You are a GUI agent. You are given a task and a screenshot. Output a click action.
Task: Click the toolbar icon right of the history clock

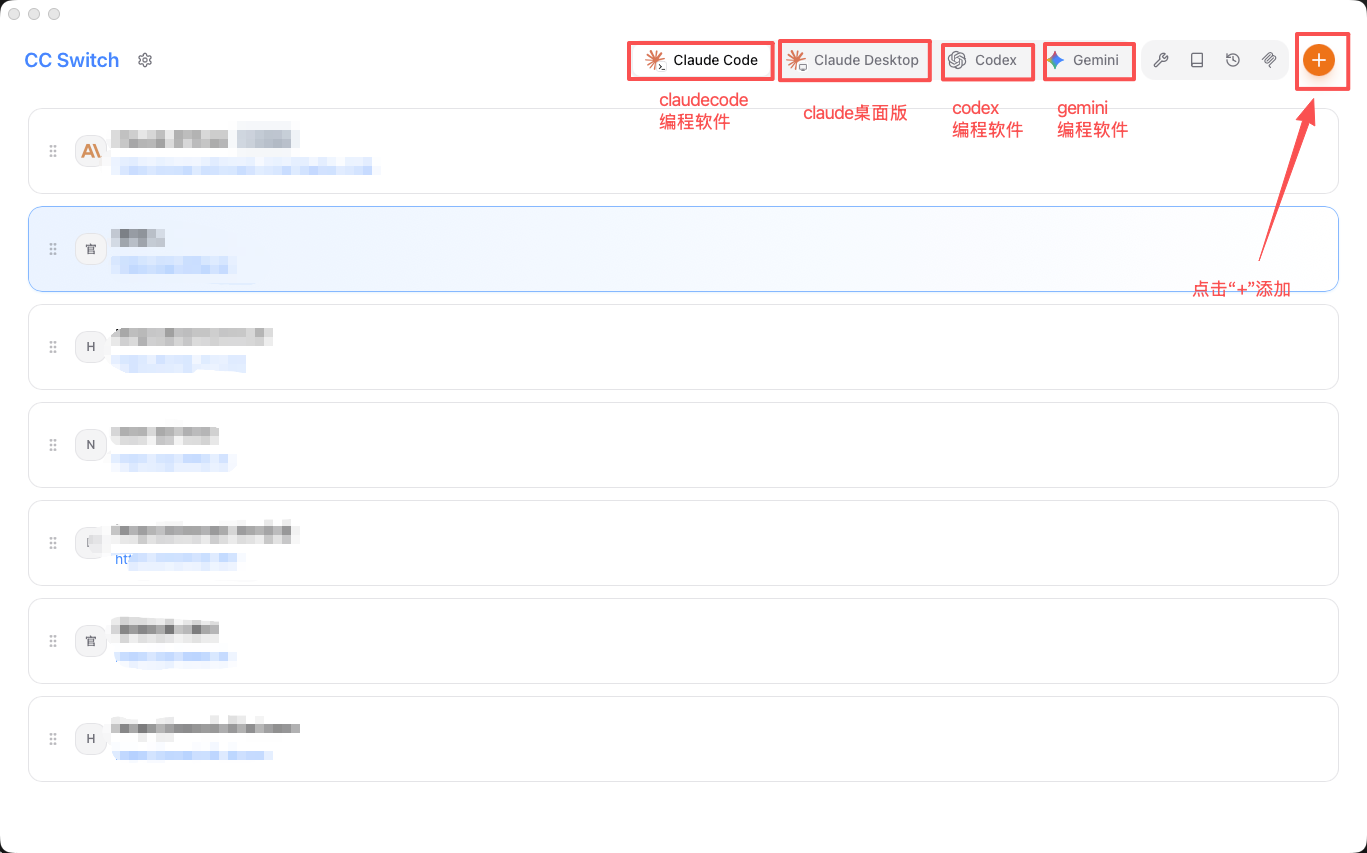pos(1269,60)
